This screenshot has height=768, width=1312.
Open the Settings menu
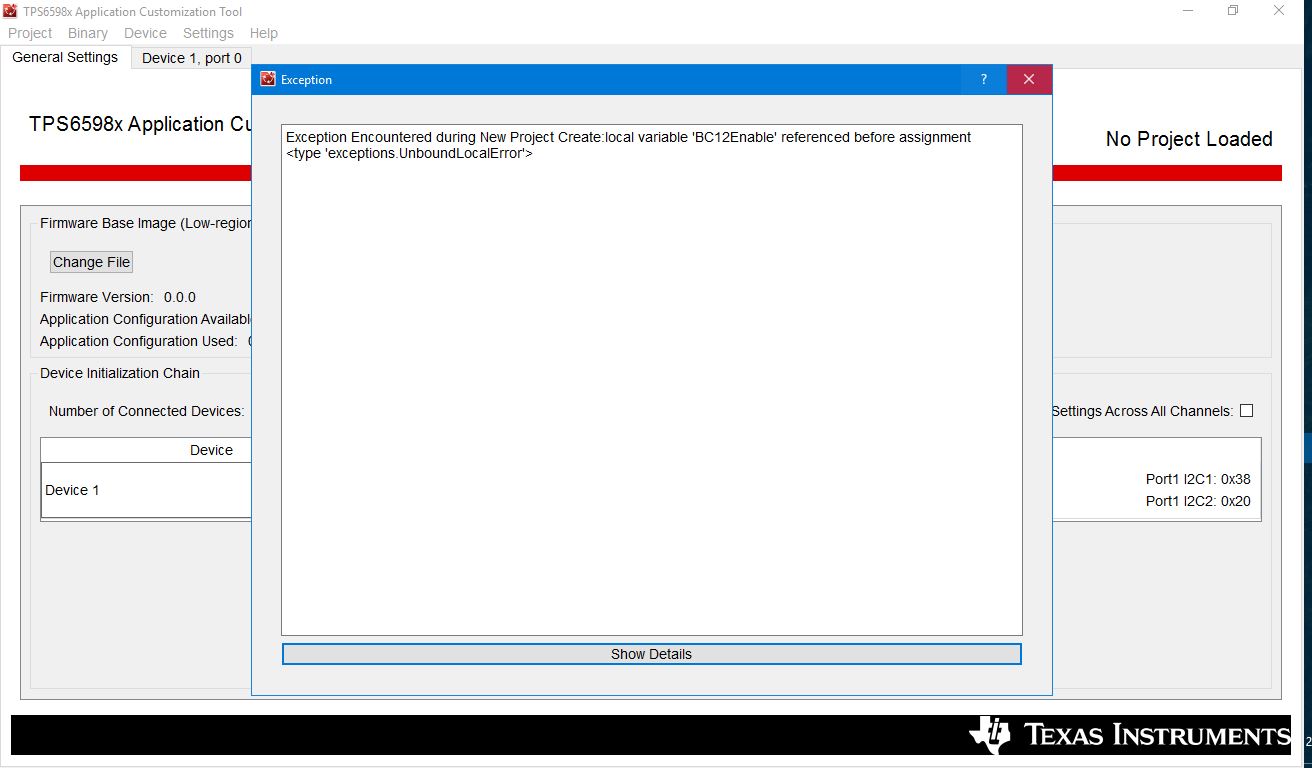click(x=208, y=33)
